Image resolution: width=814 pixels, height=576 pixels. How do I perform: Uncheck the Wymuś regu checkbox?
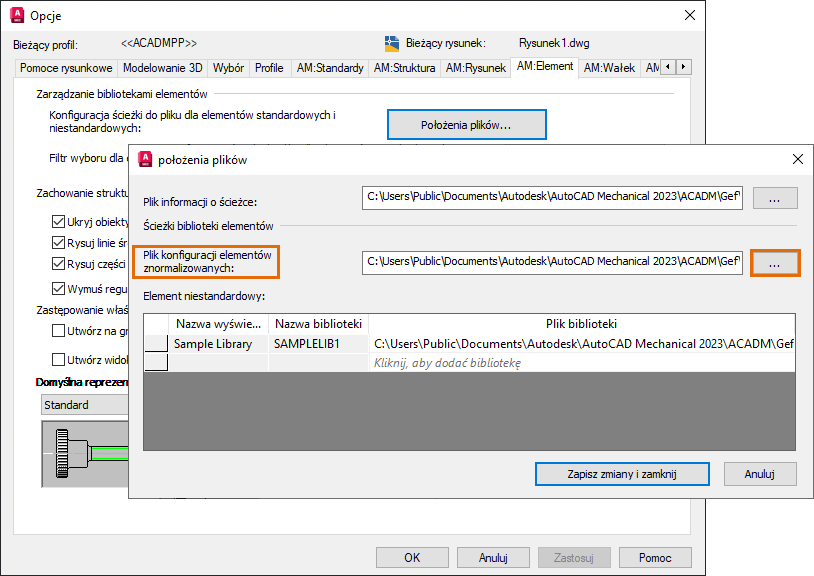point(58,289)
